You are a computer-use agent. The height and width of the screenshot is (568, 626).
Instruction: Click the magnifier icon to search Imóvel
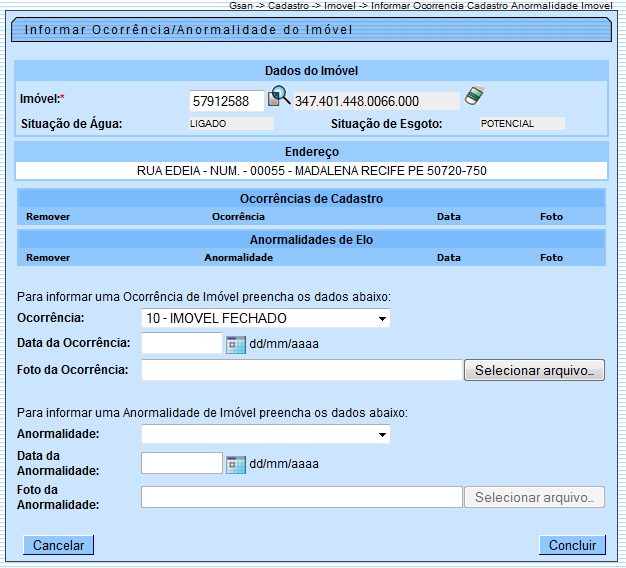[x=279, y=97]
